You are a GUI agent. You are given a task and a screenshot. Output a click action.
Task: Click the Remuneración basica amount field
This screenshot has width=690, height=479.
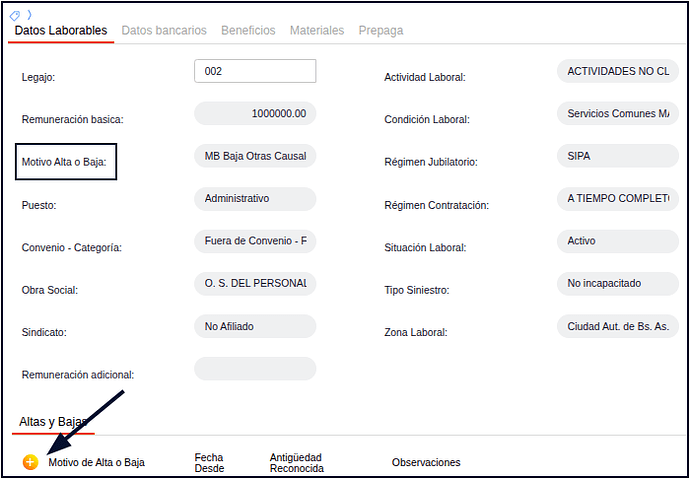[255, 114]
